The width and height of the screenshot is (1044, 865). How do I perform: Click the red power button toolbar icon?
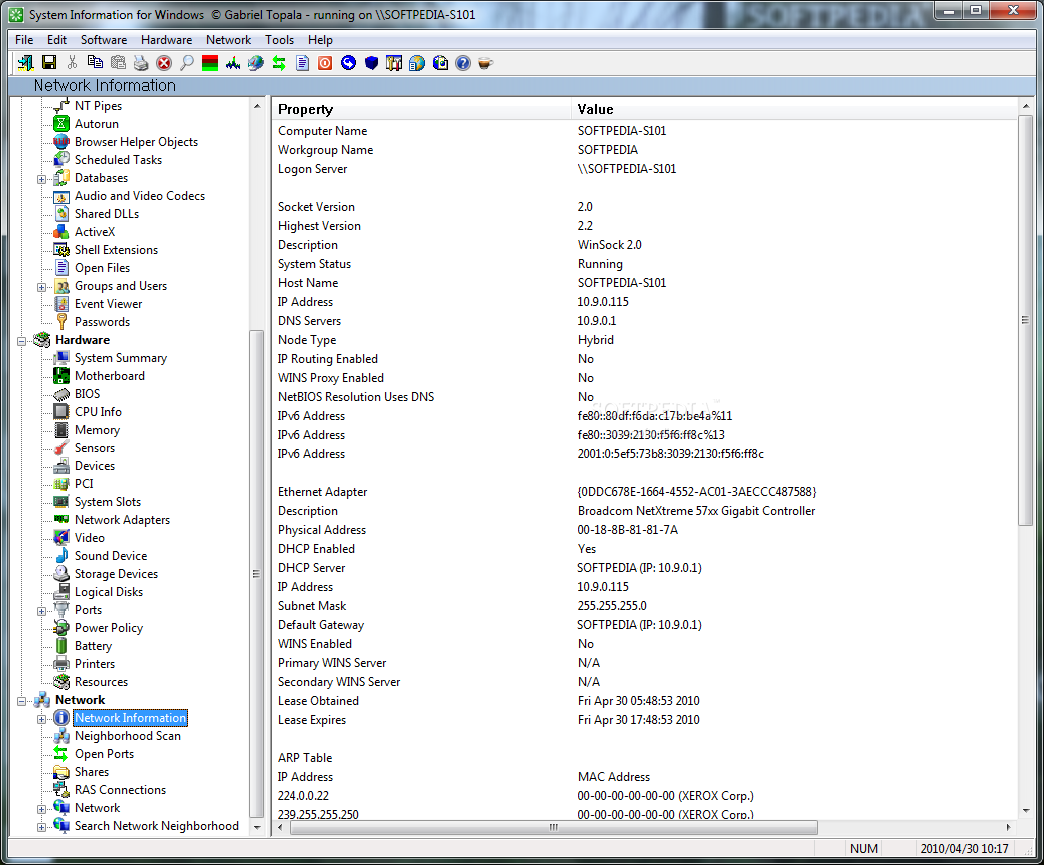point(325,63)
